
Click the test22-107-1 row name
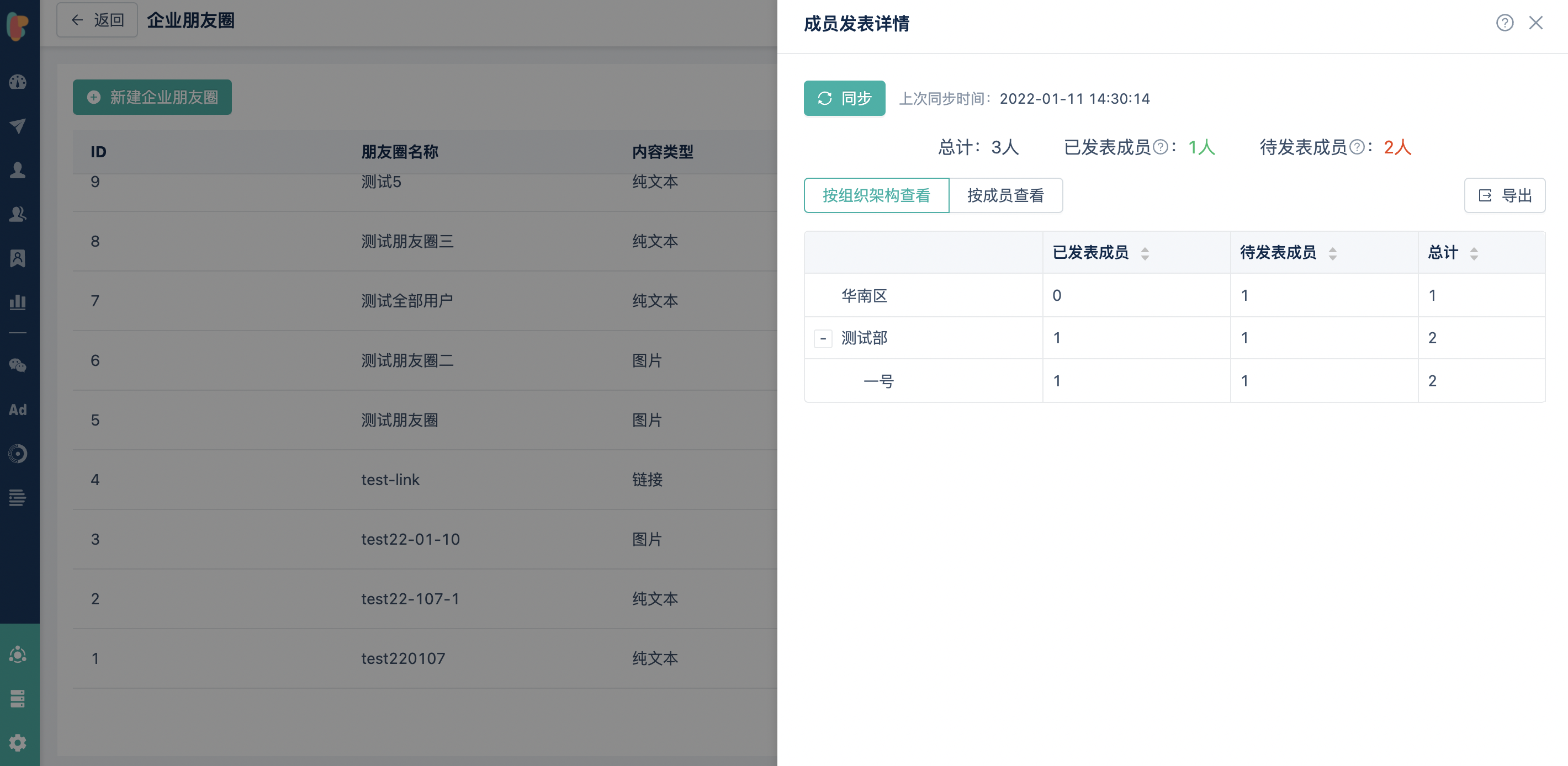(x=410, y=599)
